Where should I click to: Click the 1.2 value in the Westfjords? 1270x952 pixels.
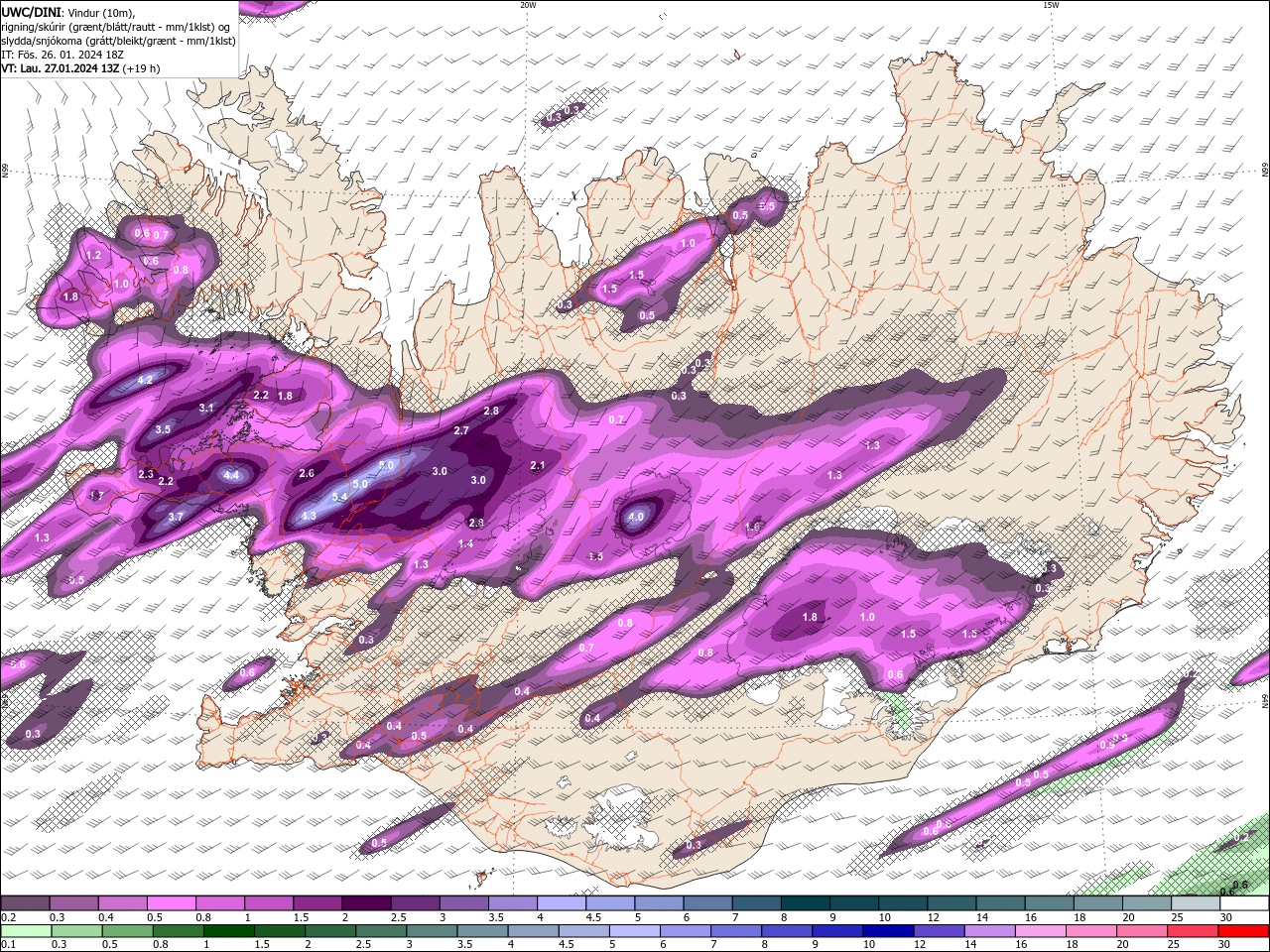[x=94, y=255]
